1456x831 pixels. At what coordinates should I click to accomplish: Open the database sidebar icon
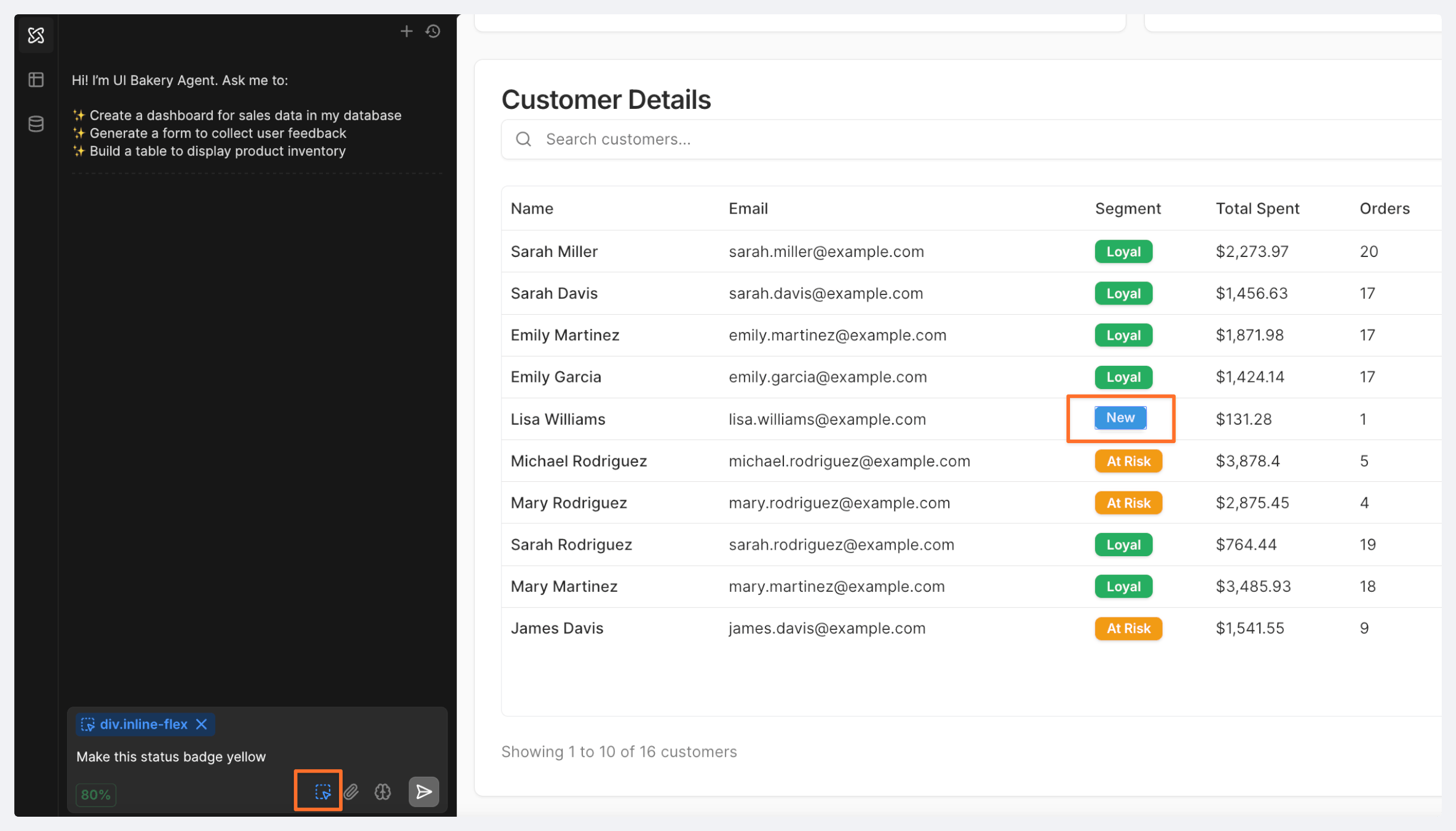36,124
